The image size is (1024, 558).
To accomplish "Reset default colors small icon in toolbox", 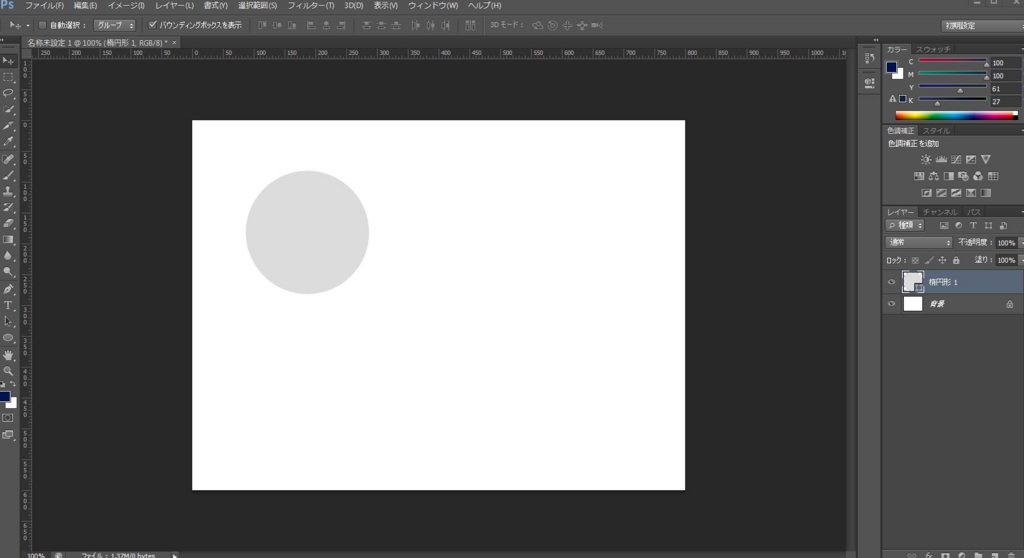I will (3, 385).
